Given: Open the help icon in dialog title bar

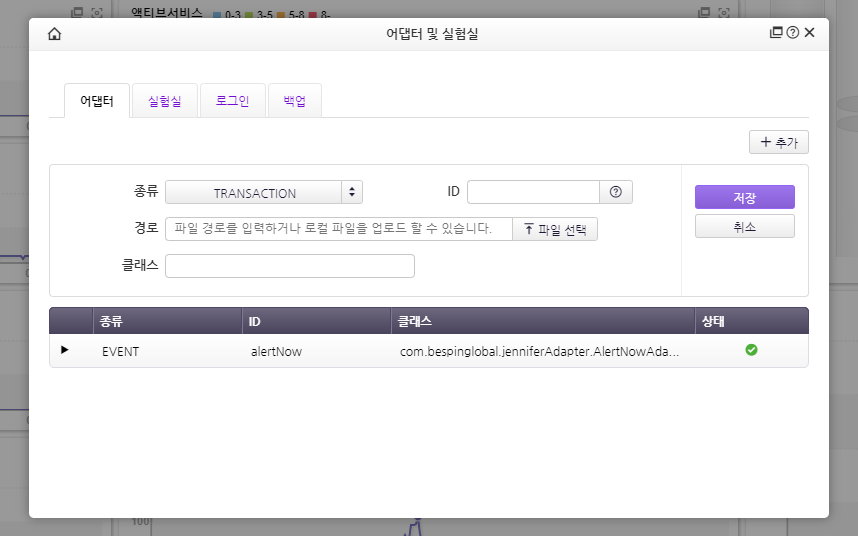Looking at the screenshot, I should coord(793,33).
